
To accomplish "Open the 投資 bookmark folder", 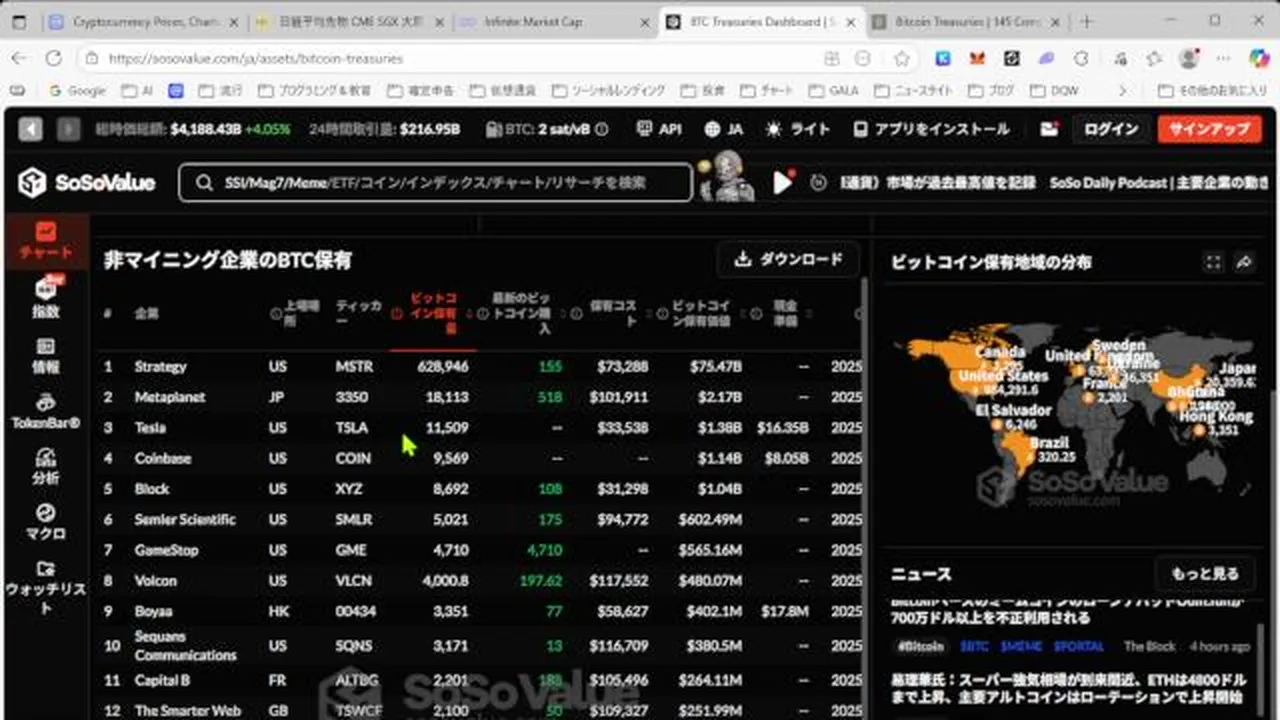I will tap(702, 91).
